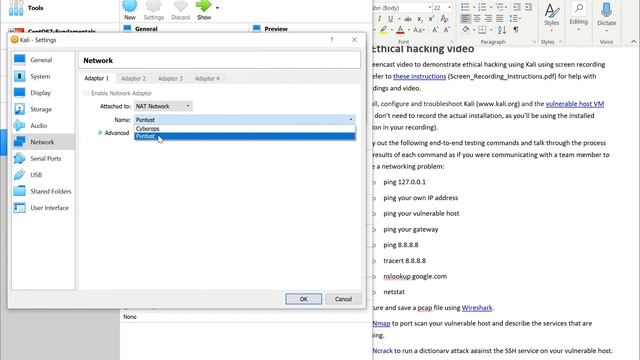Click the 'nslookup google.com' text in document
The image size is (640, 360).
click(415, 276)
